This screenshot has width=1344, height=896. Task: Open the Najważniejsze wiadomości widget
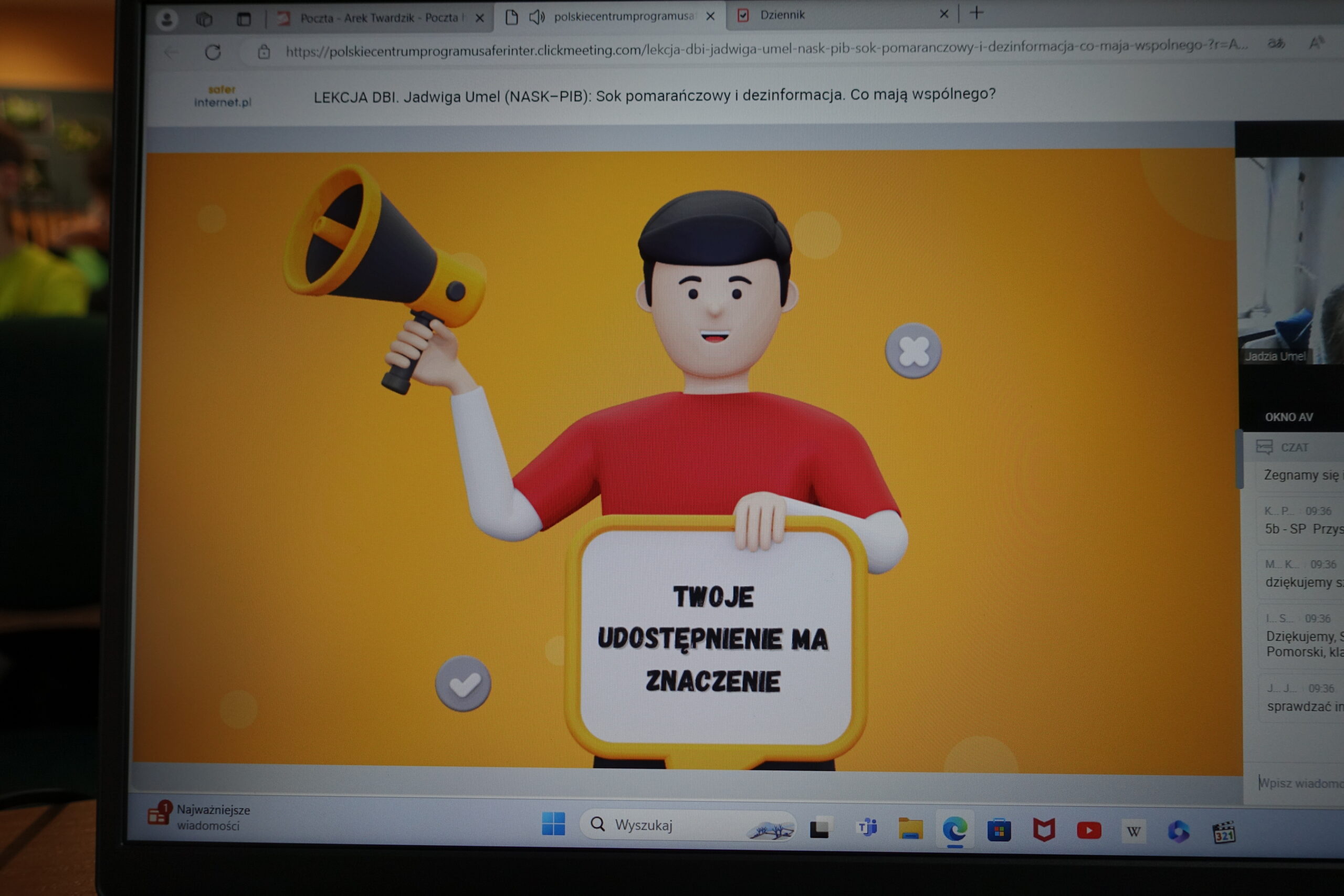coord(200,817)
